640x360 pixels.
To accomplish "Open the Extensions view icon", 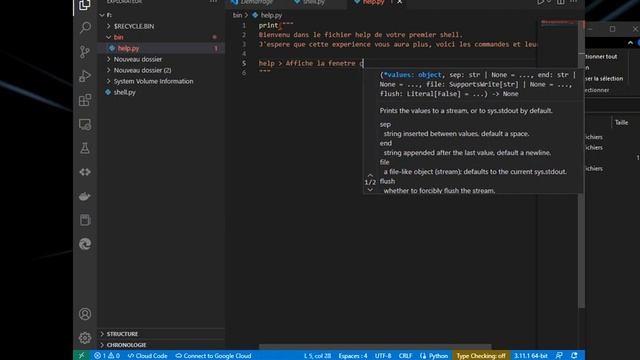I will [x=85, y=100].
